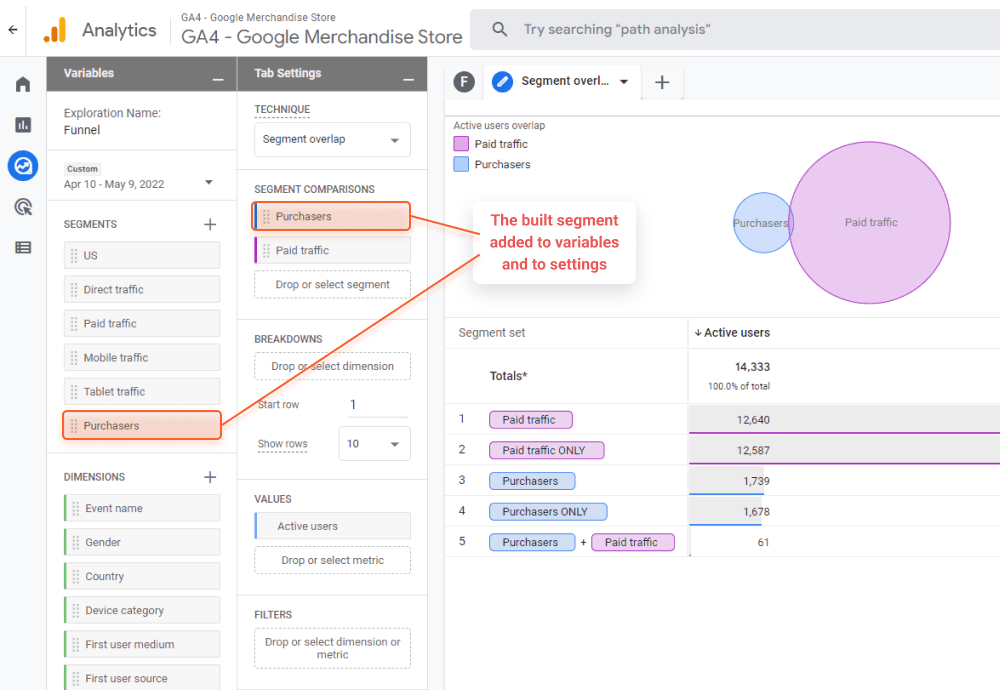Select the Direct traffic segment

click(142, 290)
